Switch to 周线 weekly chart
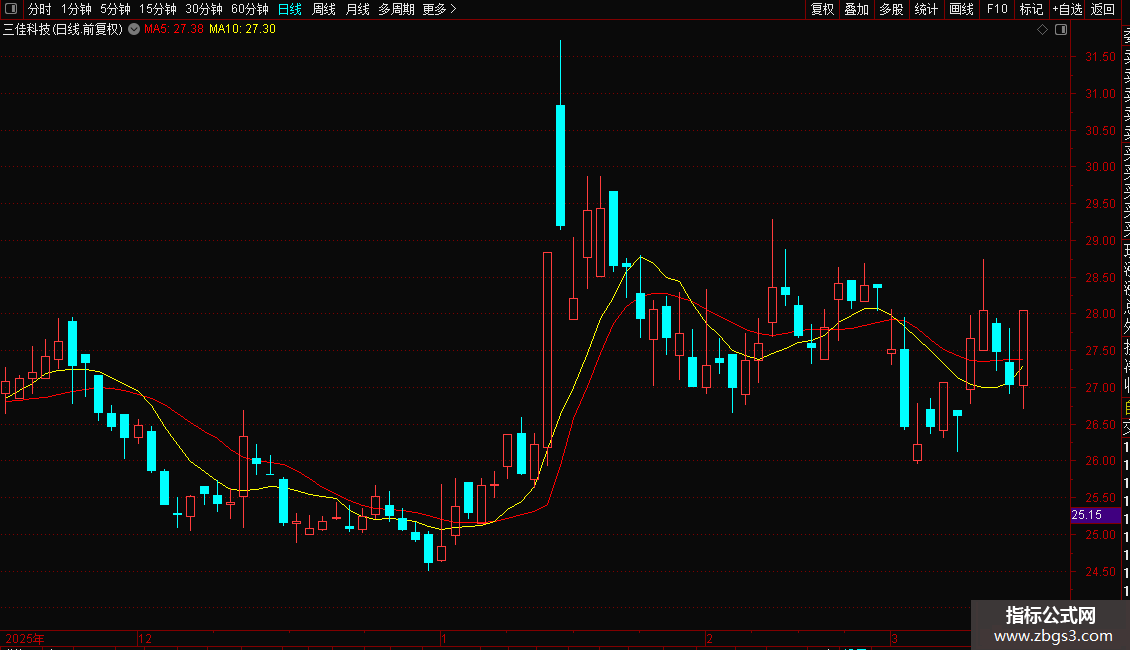The height and width of the screenshot is (650, 1130). pyautogui.click(x=324, y=9)
